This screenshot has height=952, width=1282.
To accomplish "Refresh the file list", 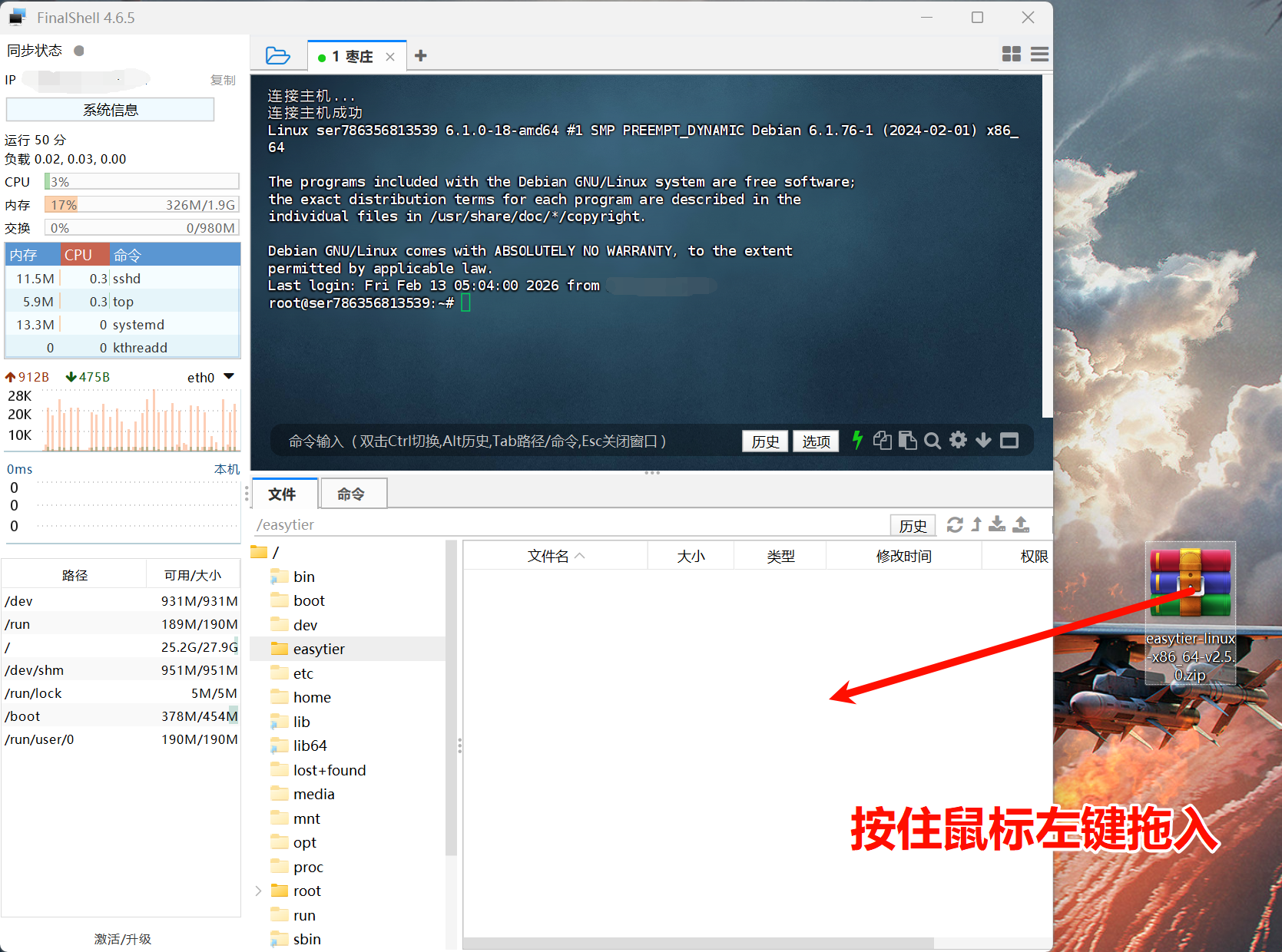I will pos(955,524).
